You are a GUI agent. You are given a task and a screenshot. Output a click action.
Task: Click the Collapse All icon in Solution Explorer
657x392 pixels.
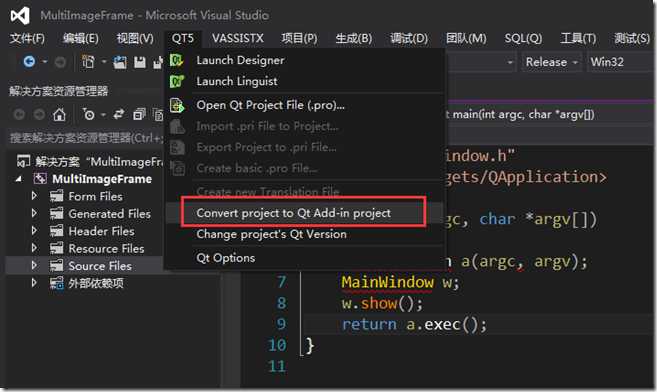pyautogui.click(x=139, y=114)
